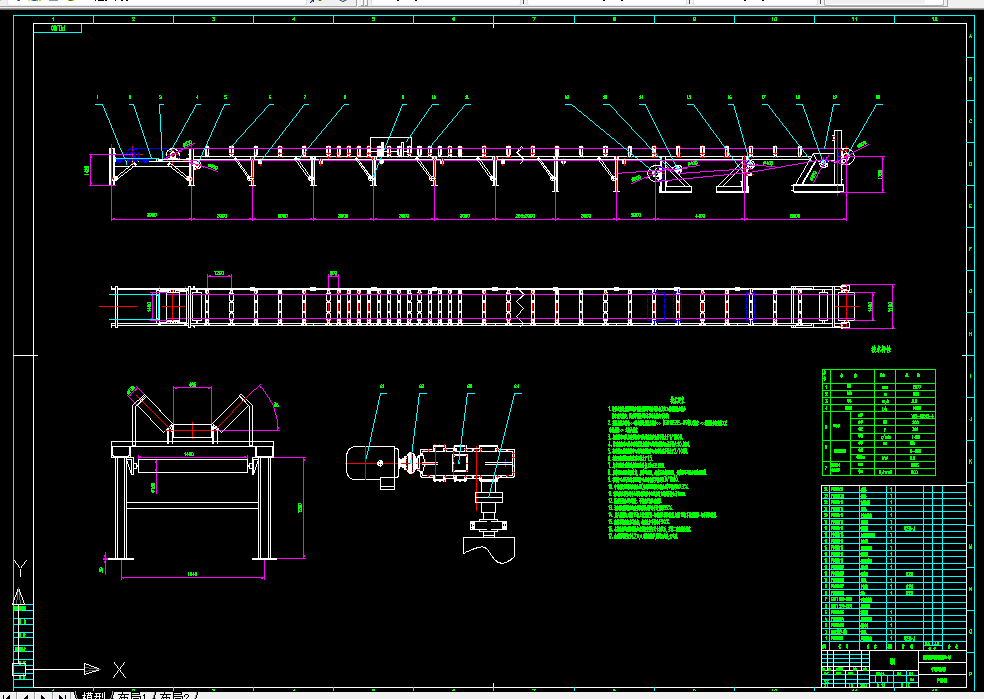
Task: Select the title block at bottom right
Action: point(894,668)
